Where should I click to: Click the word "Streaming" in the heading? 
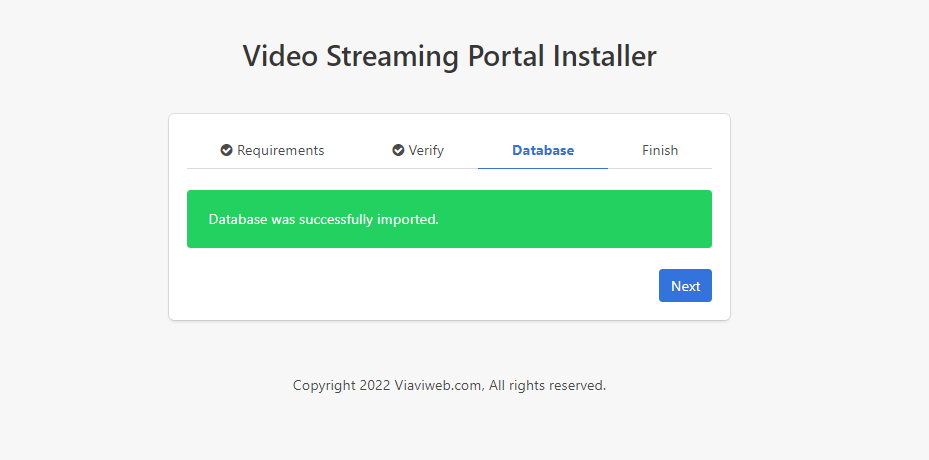tap(393, 56)
